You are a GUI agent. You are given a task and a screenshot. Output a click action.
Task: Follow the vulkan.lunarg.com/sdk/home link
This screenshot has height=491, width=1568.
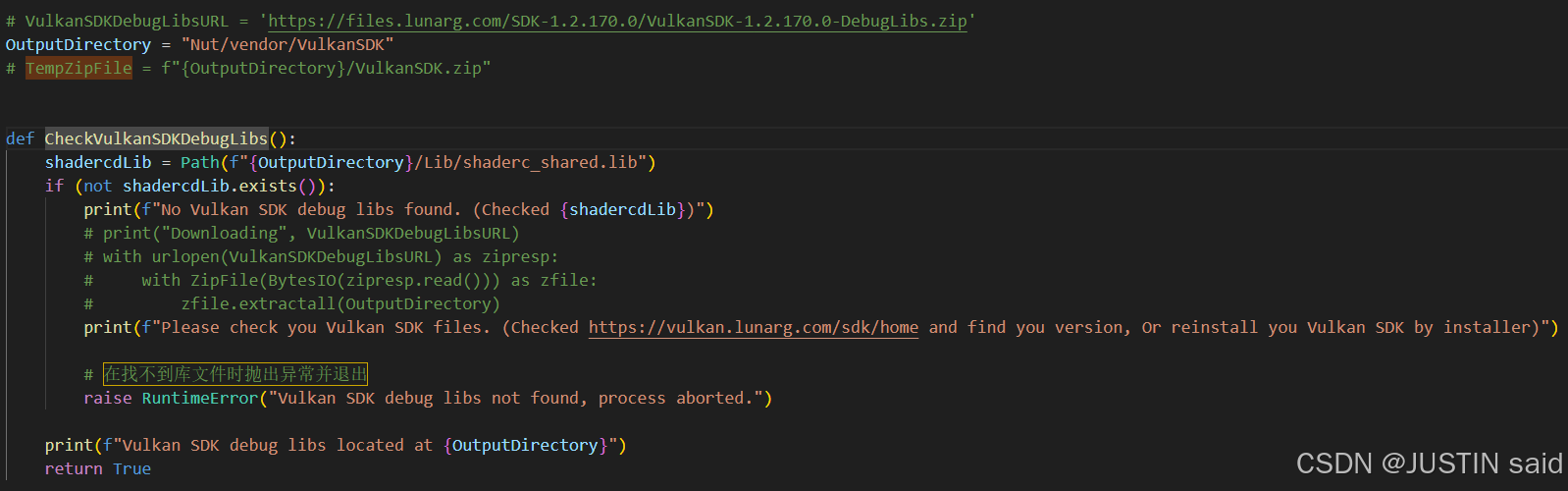(x=753, y=327)
